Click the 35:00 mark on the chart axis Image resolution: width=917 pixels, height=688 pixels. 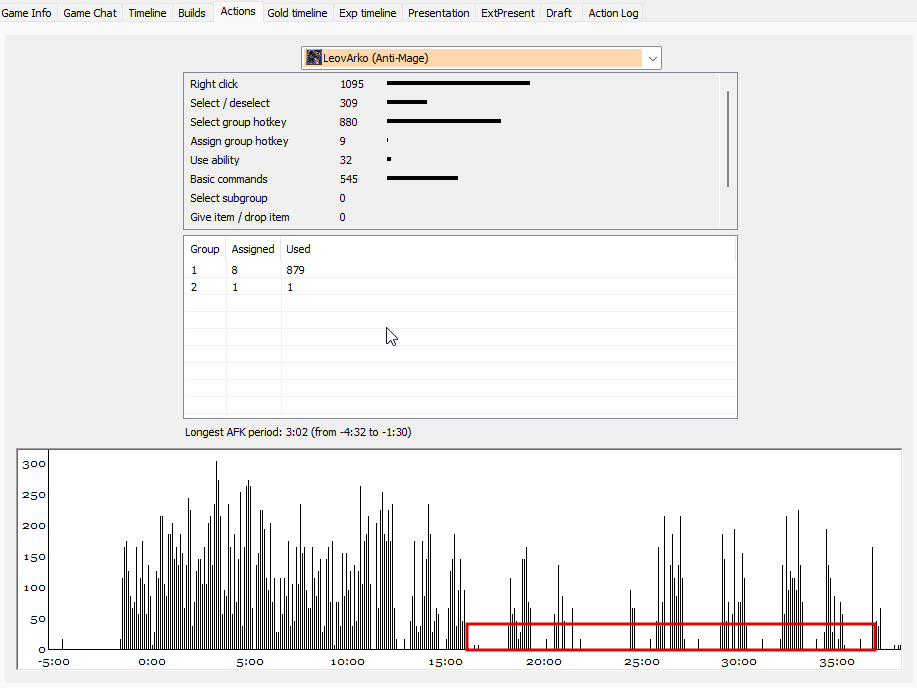[x=837, y=662]
